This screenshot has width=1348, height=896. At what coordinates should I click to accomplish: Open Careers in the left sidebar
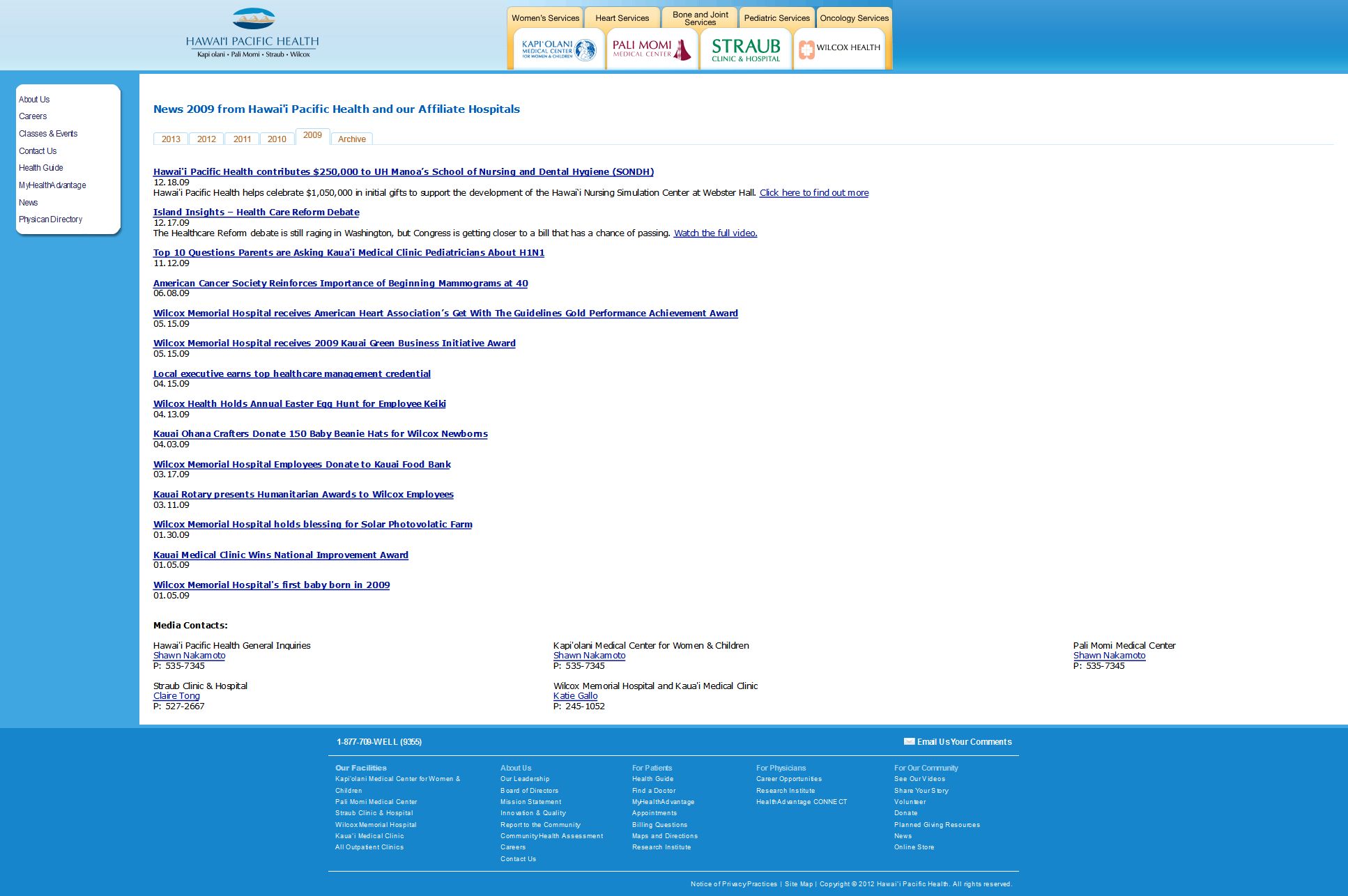tap(33, 116)
